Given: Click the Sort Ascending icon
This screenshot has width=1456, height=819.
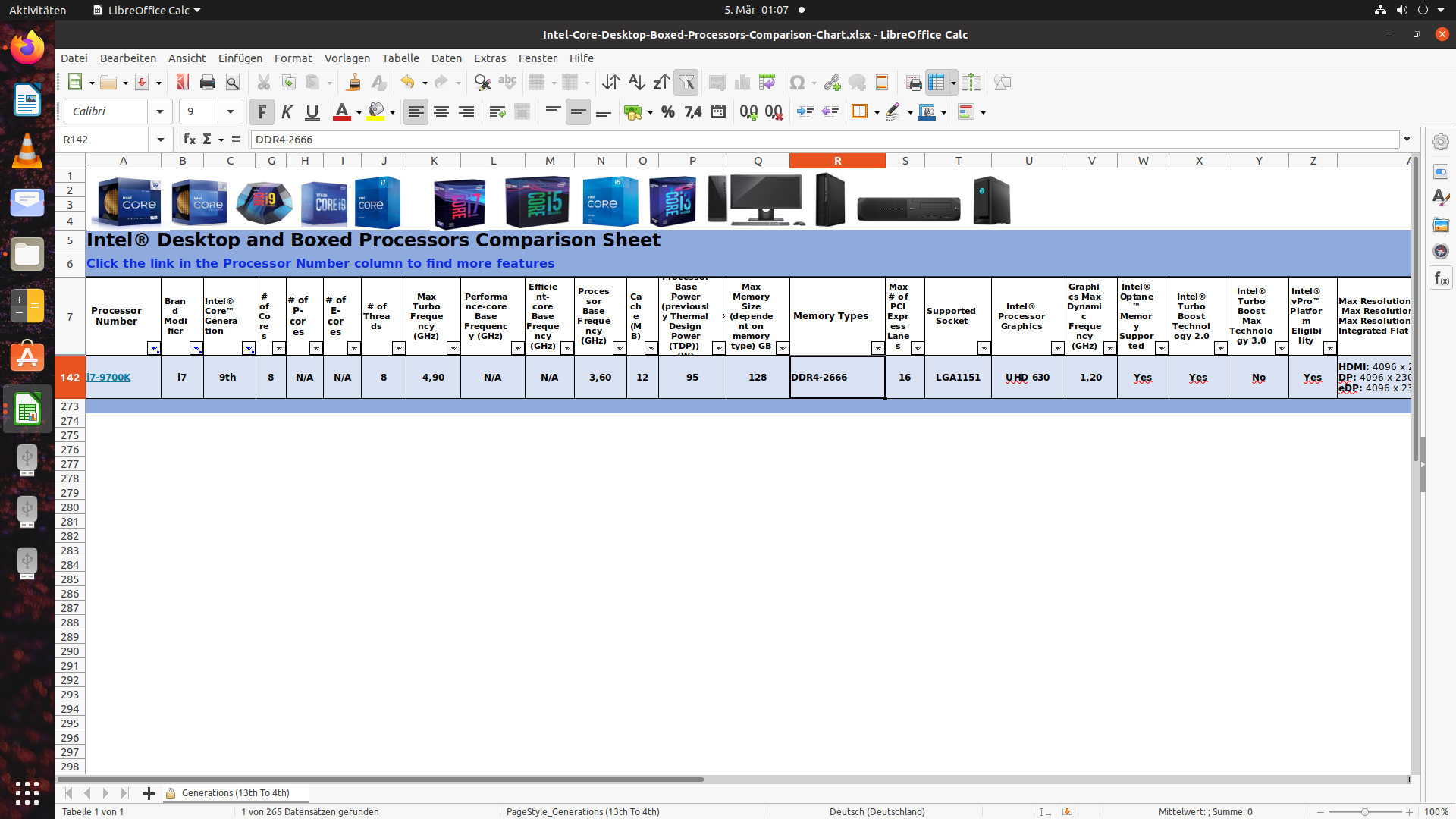Looking at the screenshot, I should pos(636,83).
